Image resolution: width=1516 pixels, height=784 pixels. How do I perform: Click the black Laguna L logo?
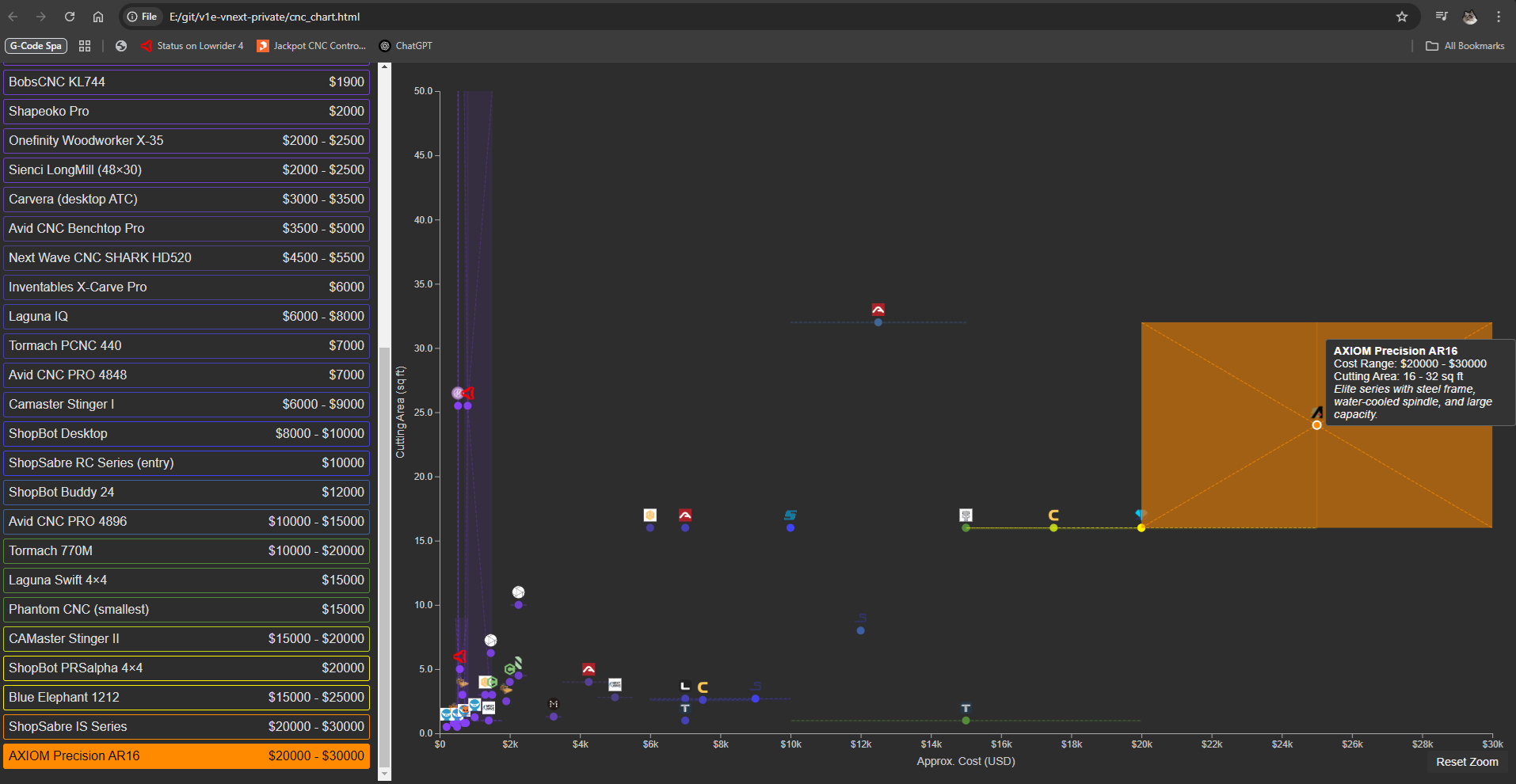pyautogui.click(x=685, y=687)
